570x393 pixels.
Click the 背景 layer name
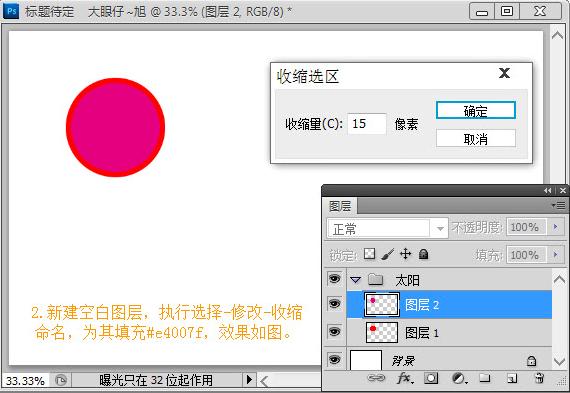[403, 361]
